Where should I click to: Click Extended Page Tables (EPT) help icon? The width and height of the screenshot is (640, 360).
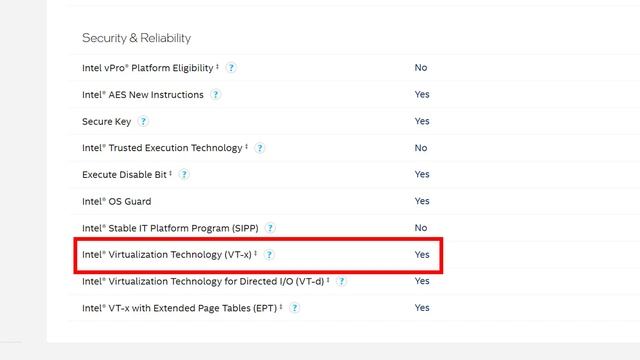[294, 308]
